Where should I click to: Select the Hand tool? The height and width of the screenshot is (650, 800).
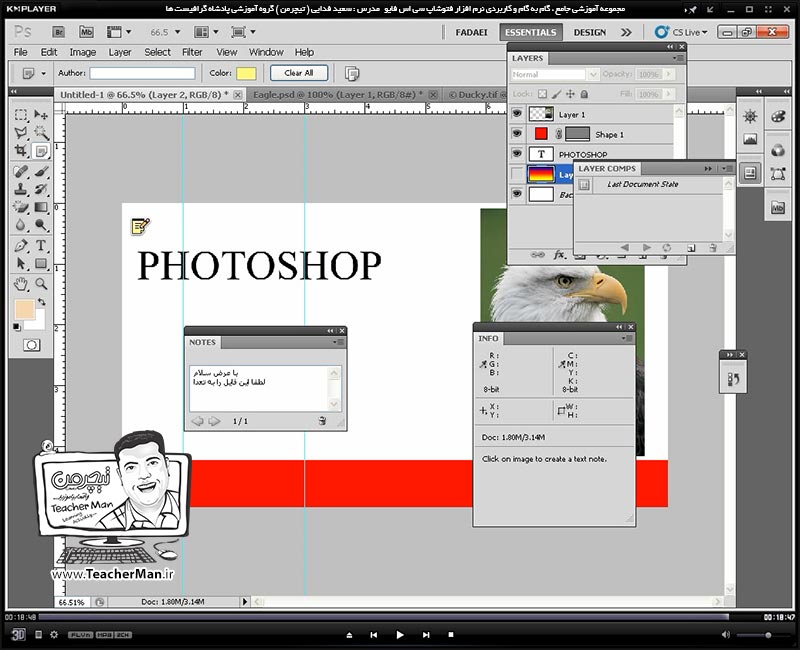pyautogui.click(x=21, y=284)
